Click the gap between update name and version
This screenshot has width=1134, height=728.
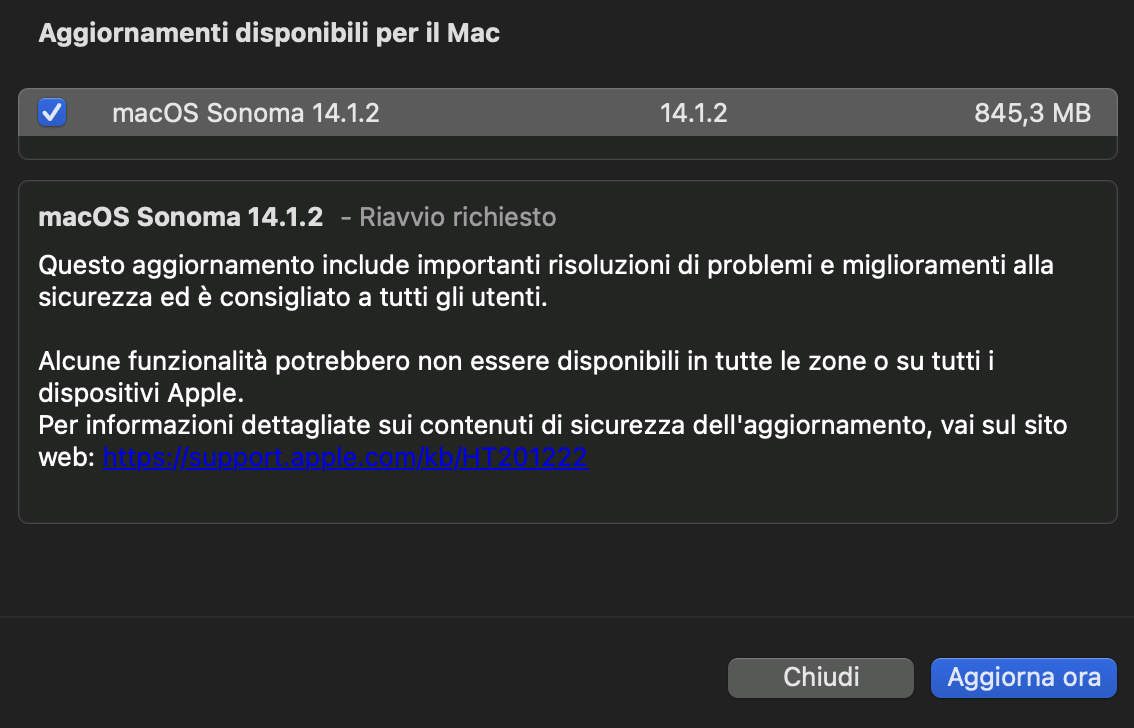click(x=520, y=113)
